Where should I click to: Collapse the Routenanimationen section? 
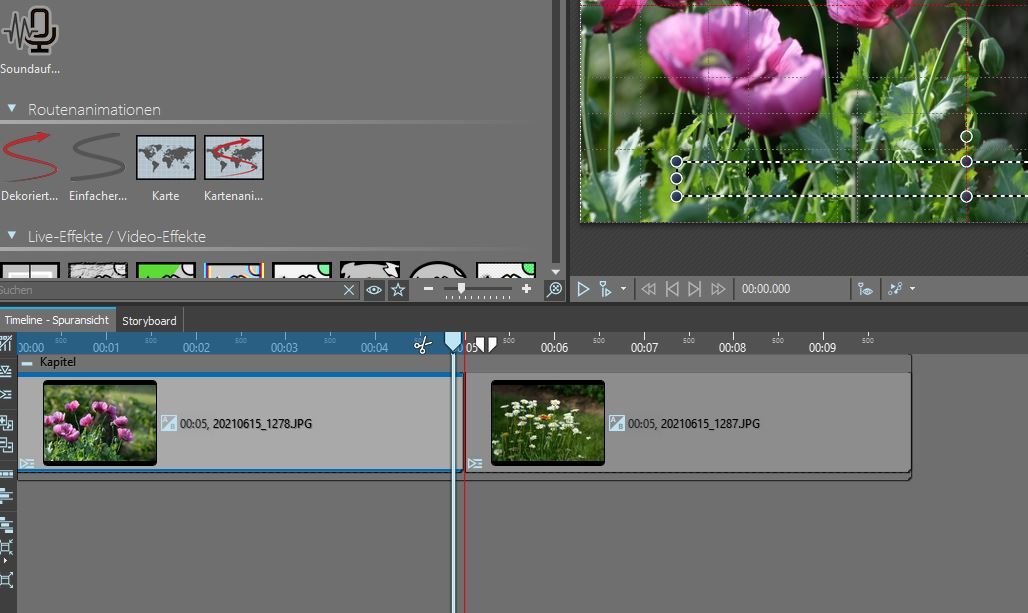tap(12, 109)
